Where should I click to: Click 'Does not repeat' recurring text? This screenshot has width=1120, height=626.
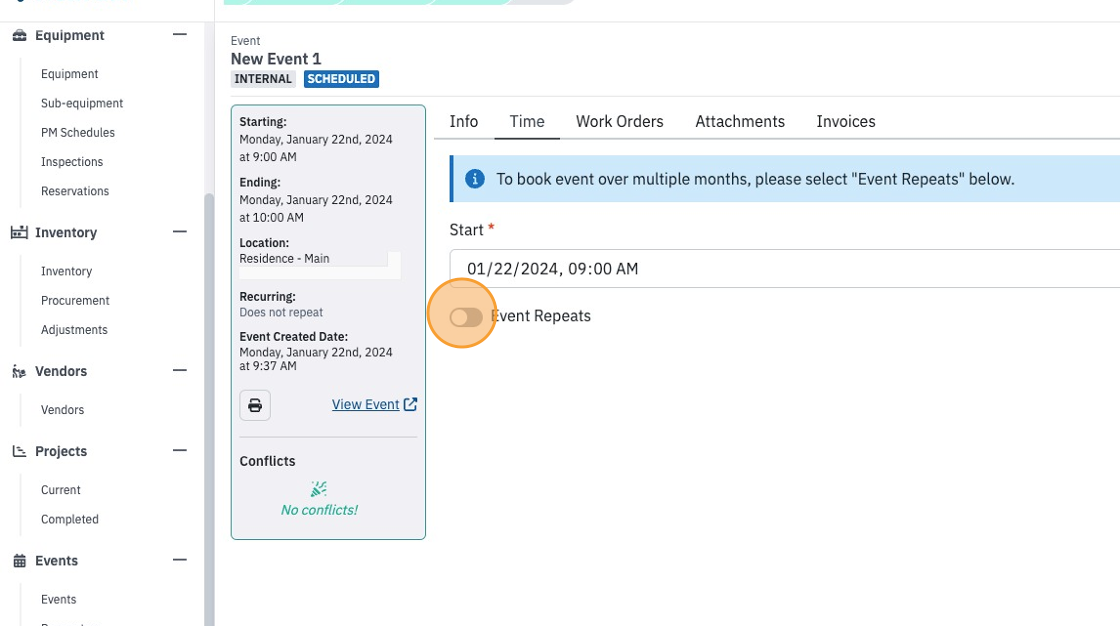click(281, 312)
